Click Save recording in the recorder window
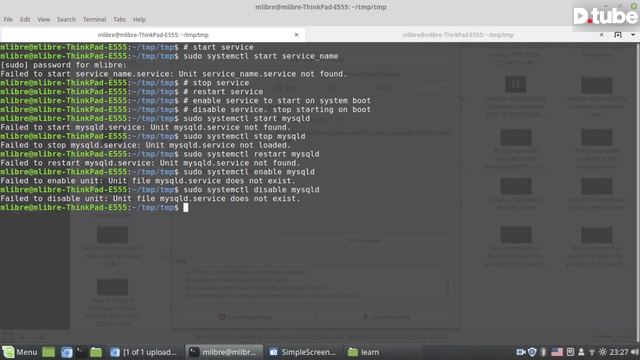The height and width of the screenshot is (360, 640). tap(386, 317)
